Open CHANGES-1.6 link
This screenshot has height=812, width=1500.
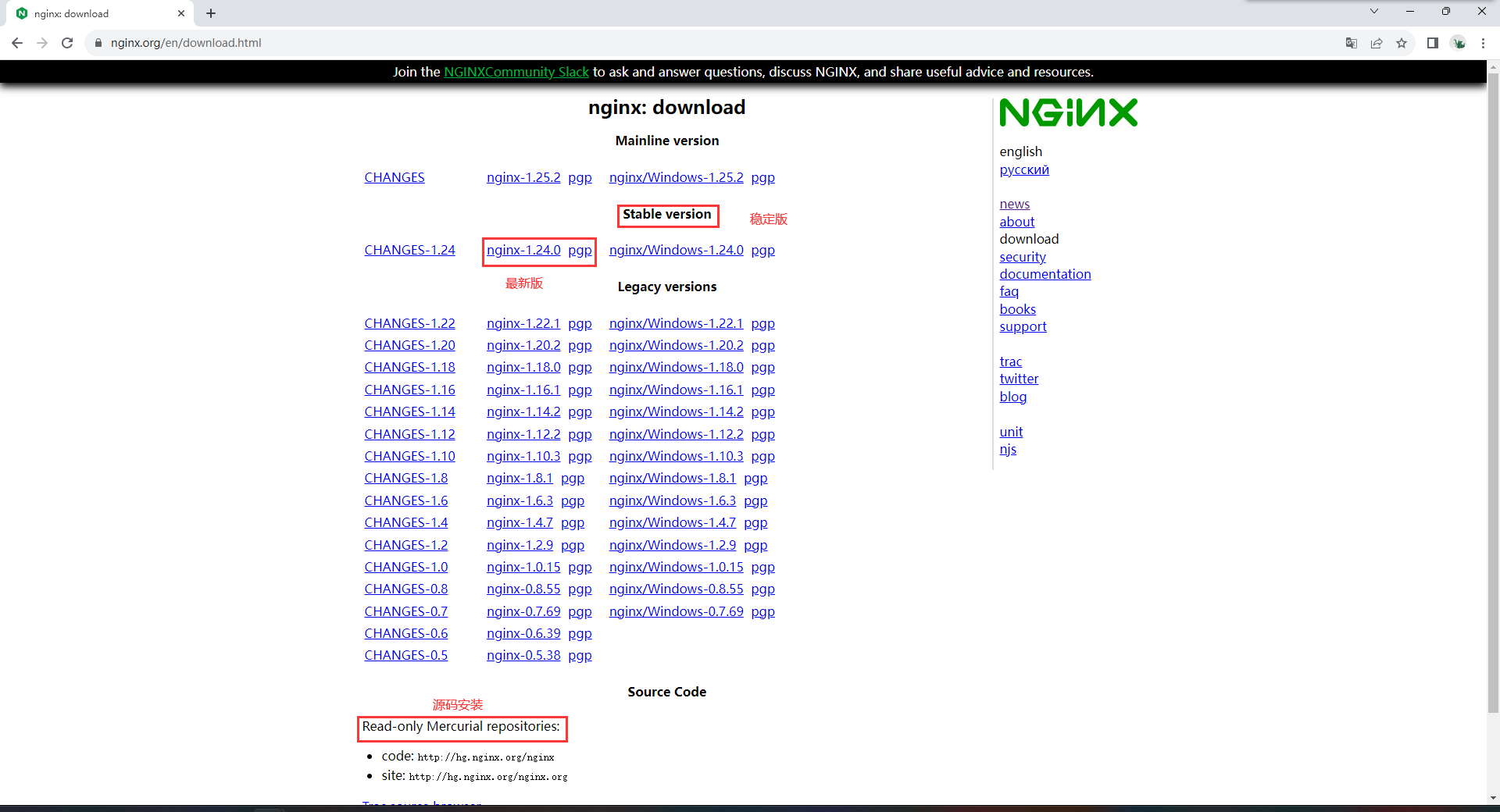tap(406, 500)
